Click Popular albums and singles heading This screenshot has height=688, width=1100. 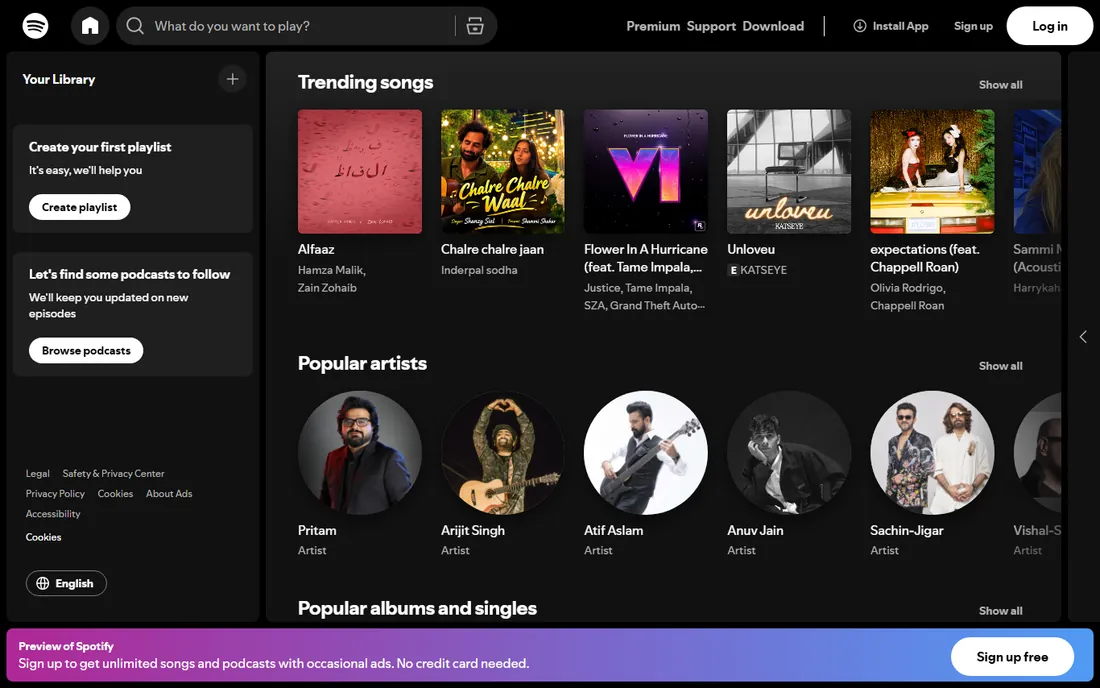coord(417,608)
